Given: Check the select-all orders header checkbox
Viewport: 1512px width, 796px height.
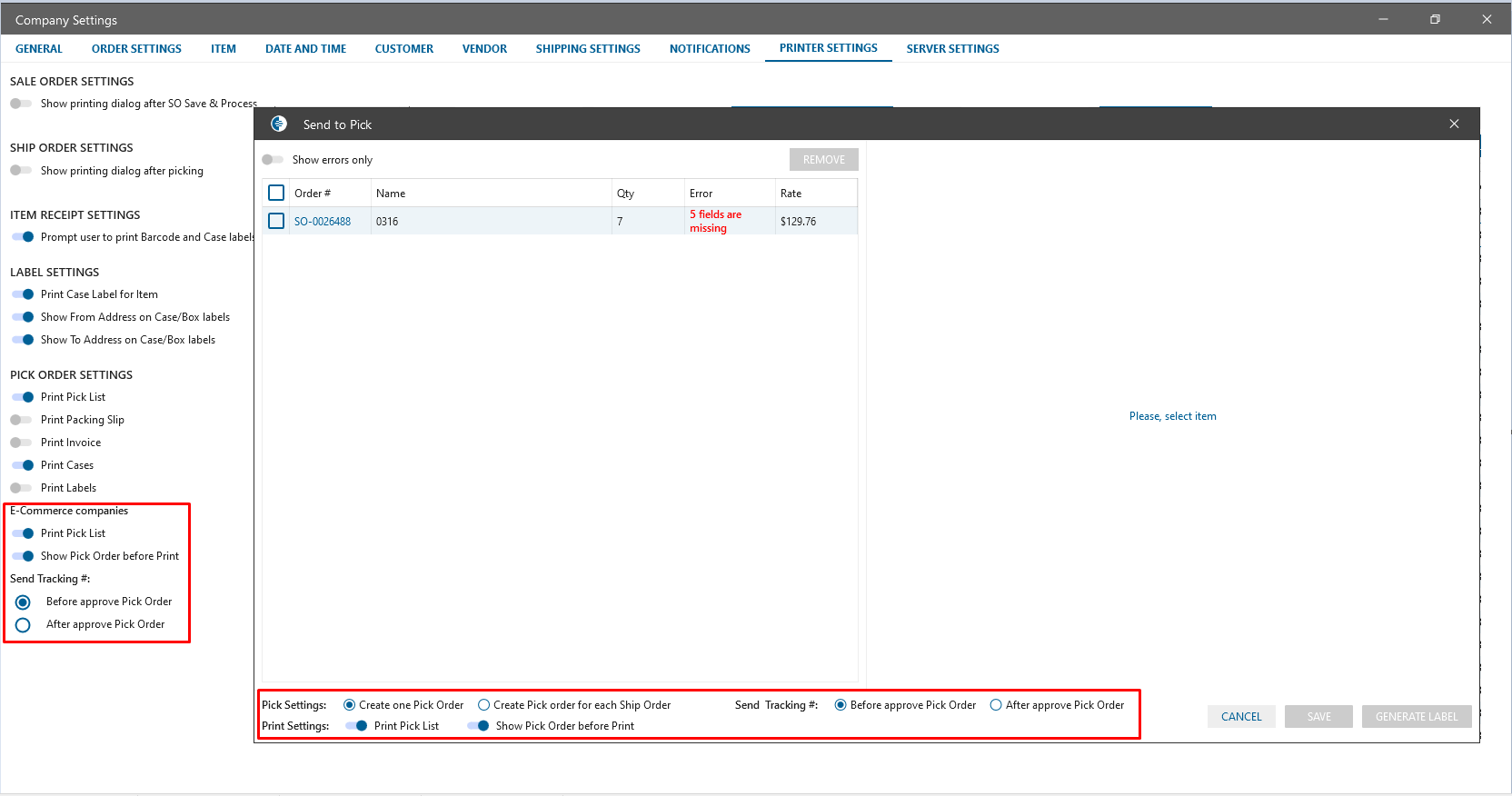Looking at the screenshot, I should [x=276, y=193].
